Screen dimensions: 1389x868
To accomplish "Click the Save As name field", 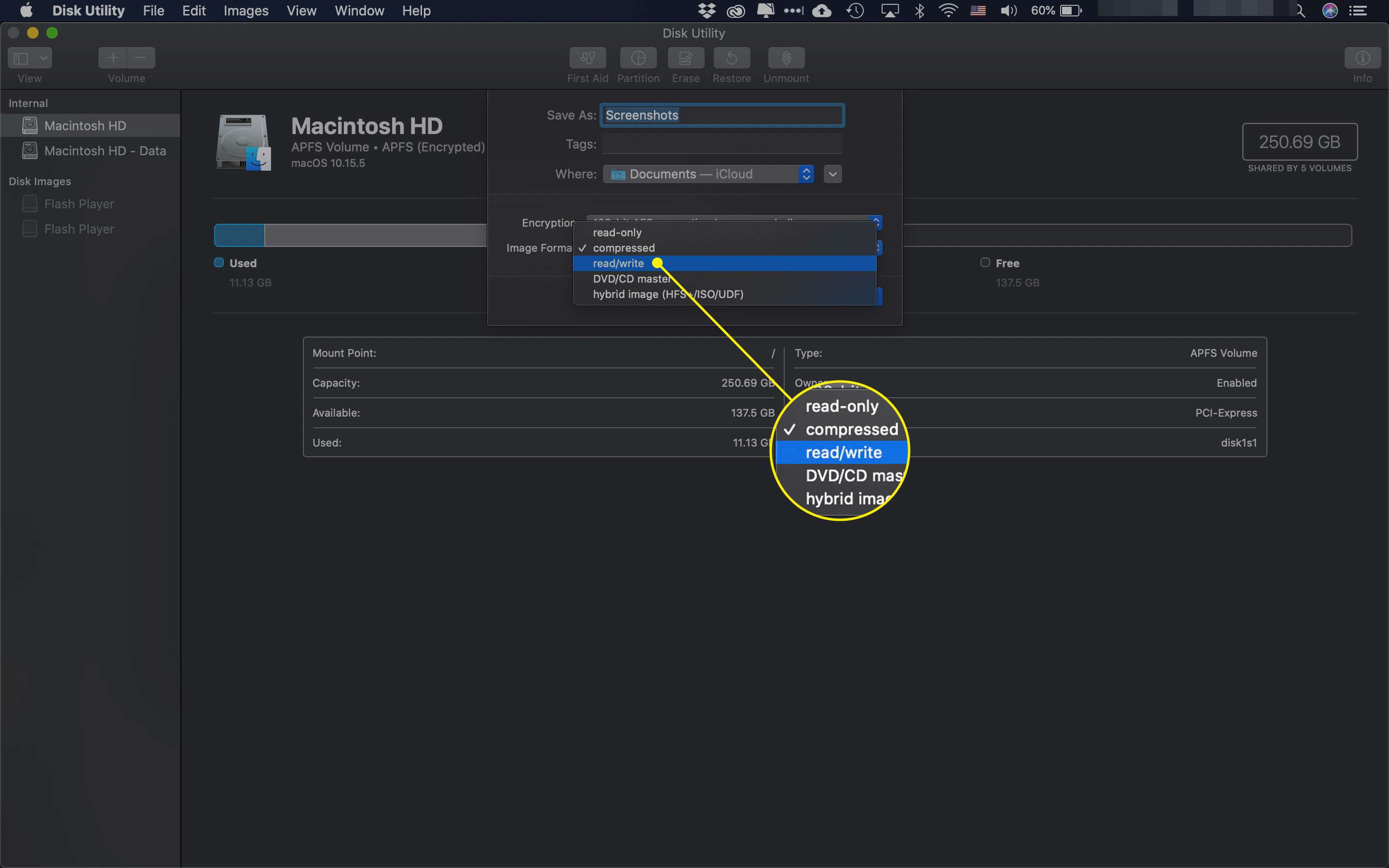I will click(722, 115).
